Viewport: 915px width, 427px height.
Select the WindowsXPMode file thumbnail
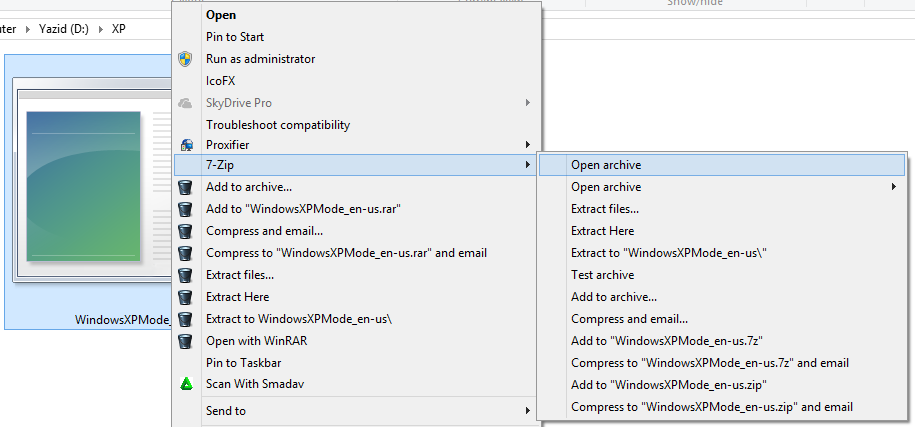point(86,190)
